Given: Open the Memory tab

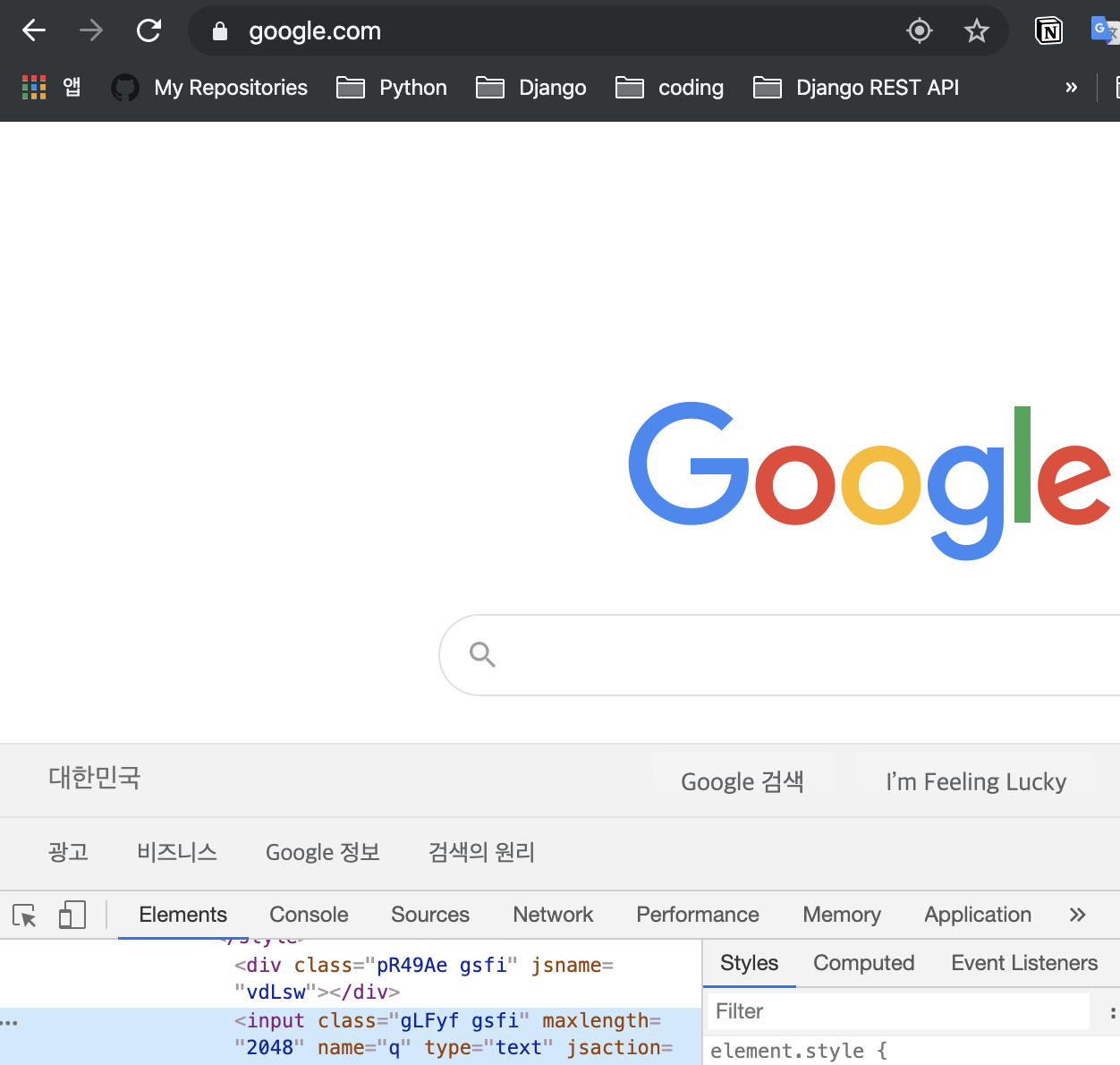Looking at the screenshot, I should click(x=842, y=915).
